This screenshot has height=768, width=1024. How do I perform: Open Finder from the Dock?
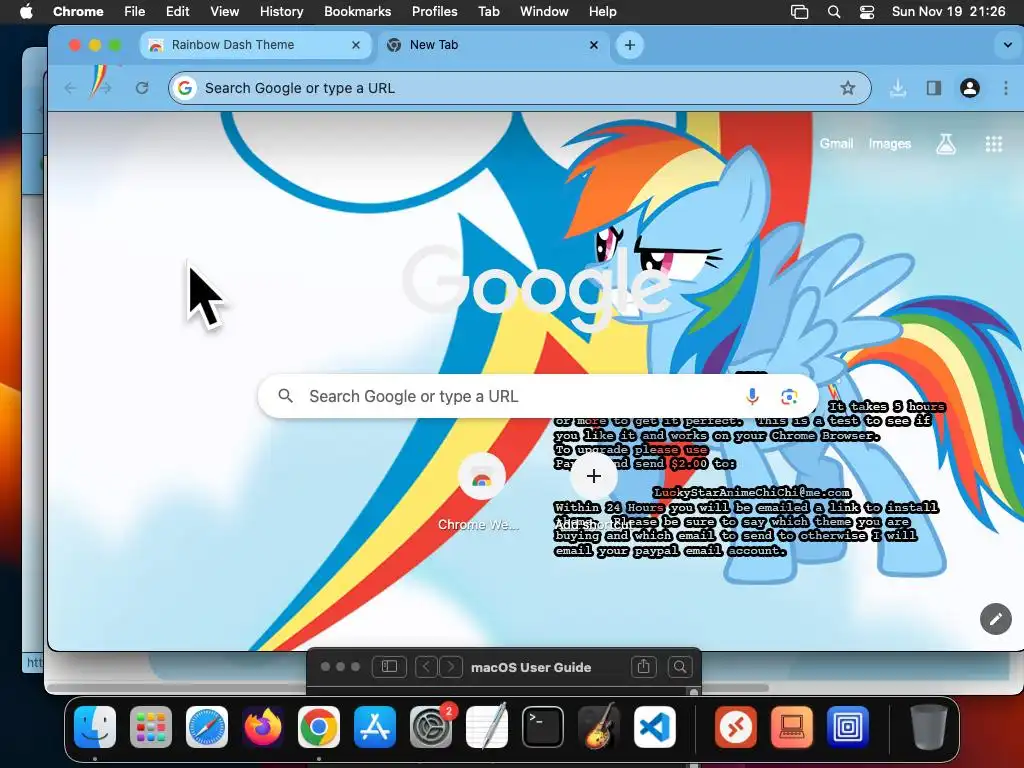[95, 727]
